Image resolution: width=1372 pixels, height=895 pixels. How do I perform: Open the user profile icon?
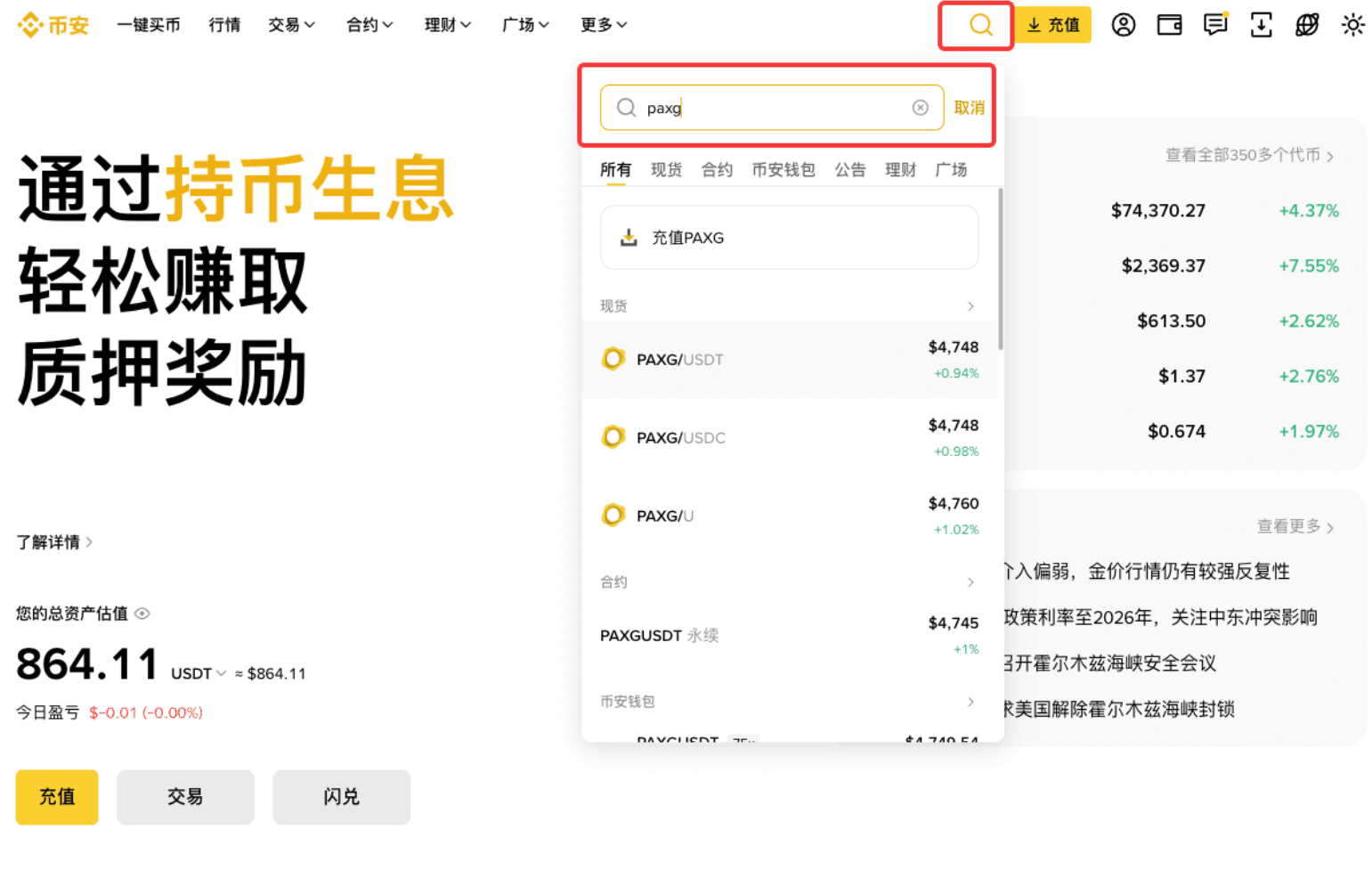tap(1123, 25)
